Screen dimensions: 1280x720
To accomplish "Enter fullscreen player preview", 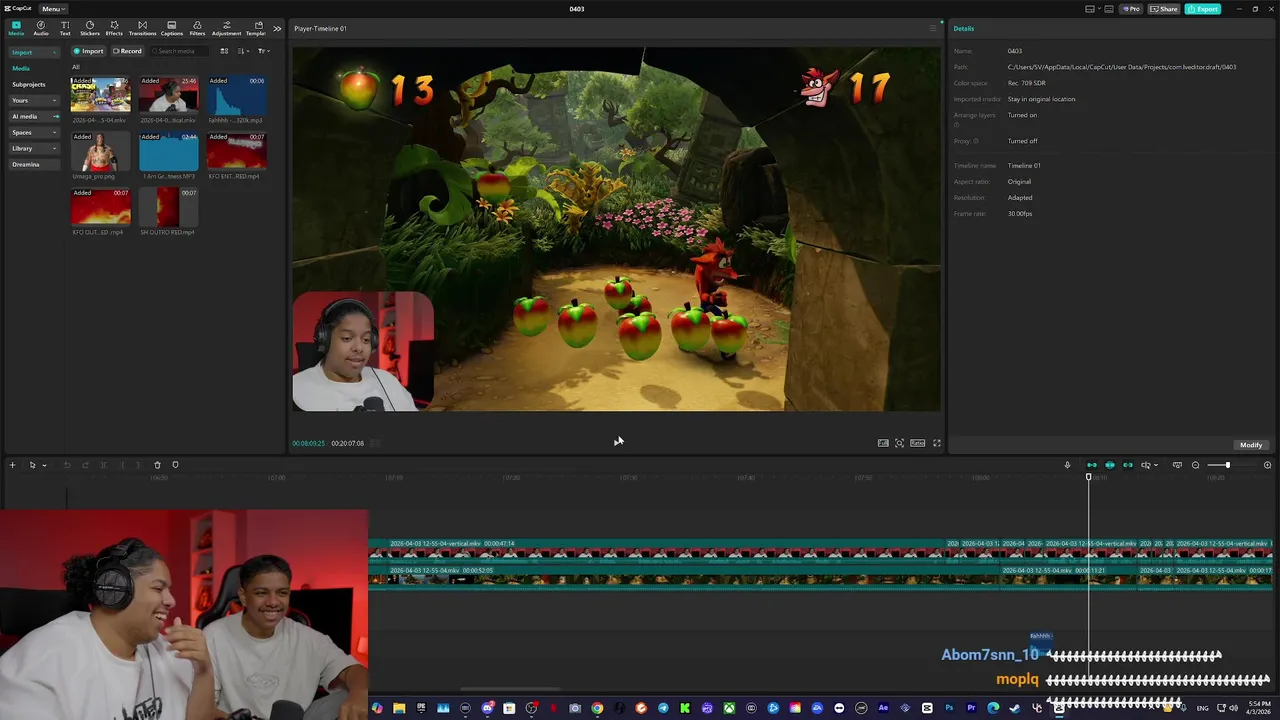I will (x=937, y=443).
